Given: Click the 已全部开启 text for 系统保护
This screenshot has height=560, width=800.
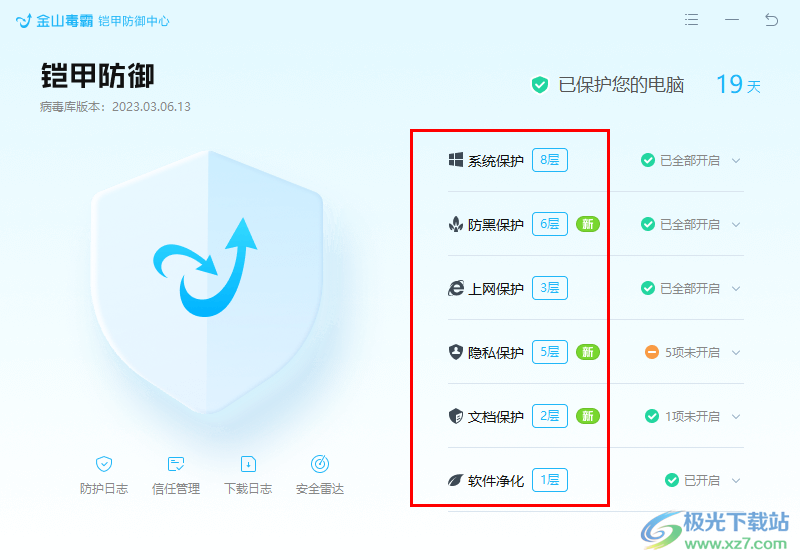Looking at the screenshot, I should (x=690, y=161).
